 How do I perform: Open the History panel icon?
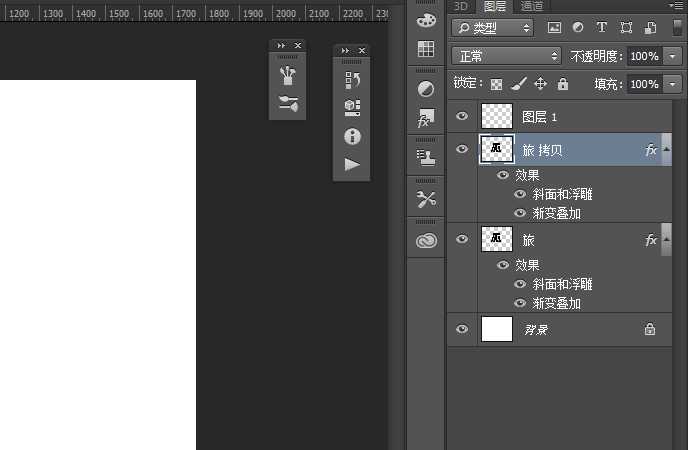click(351, 80)
